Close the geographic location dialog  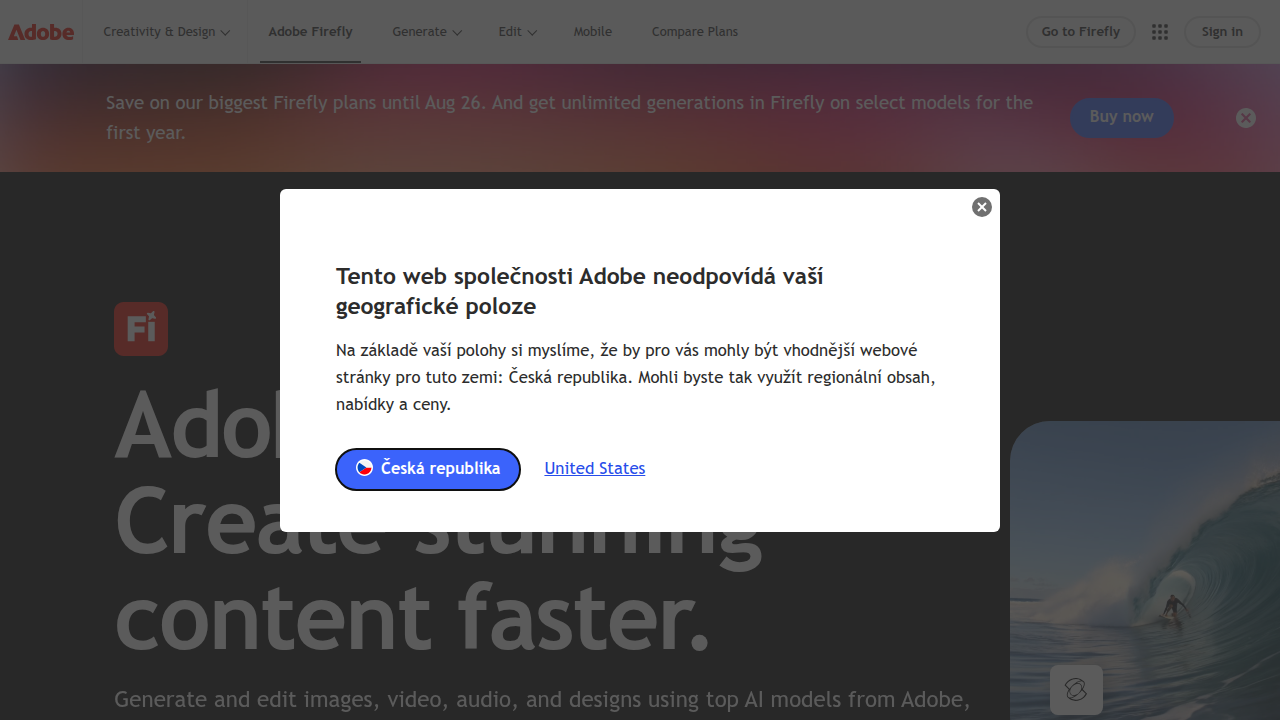(x=982, y=207)
